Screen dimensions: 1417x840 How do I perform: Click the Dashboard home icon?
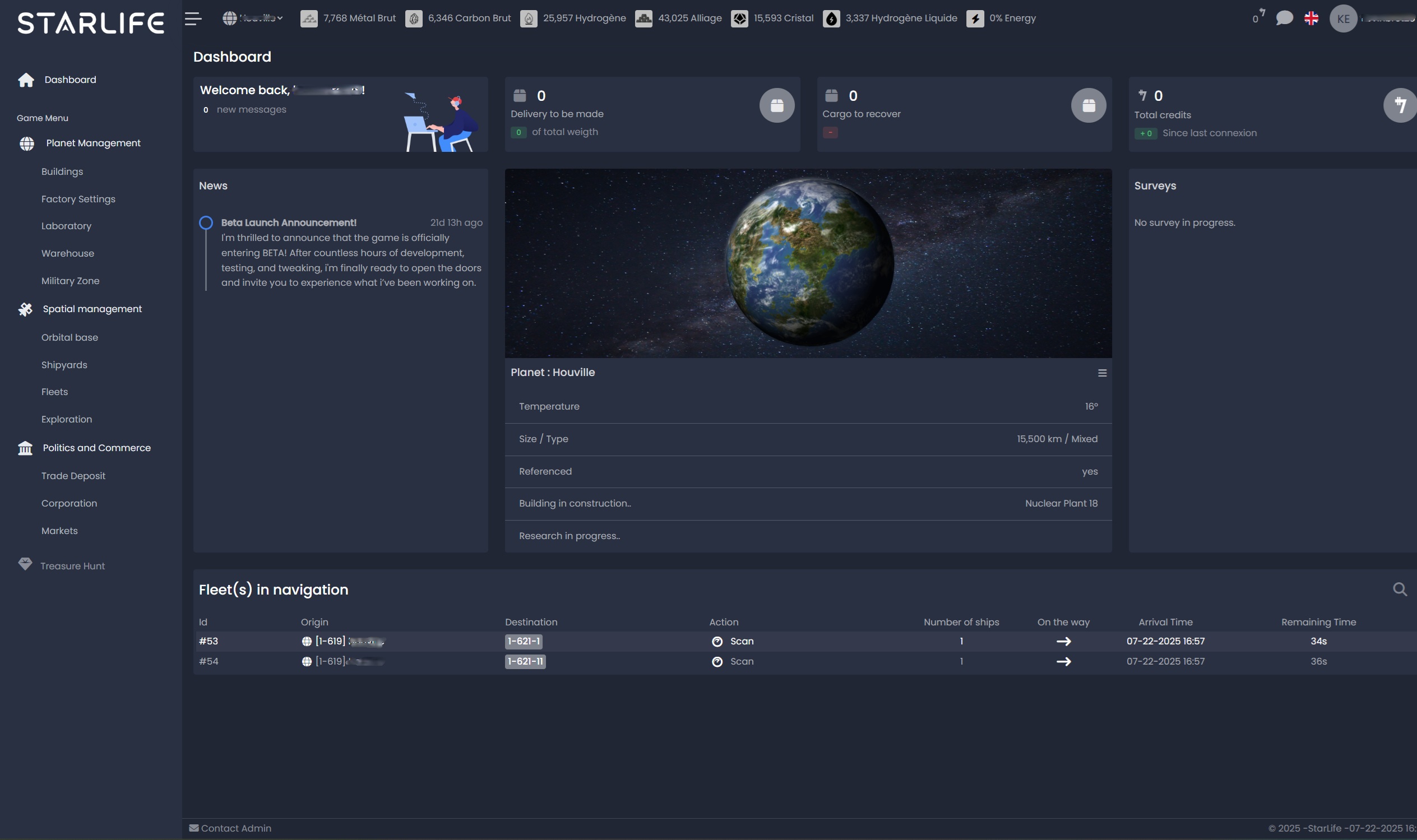(26, 80)
